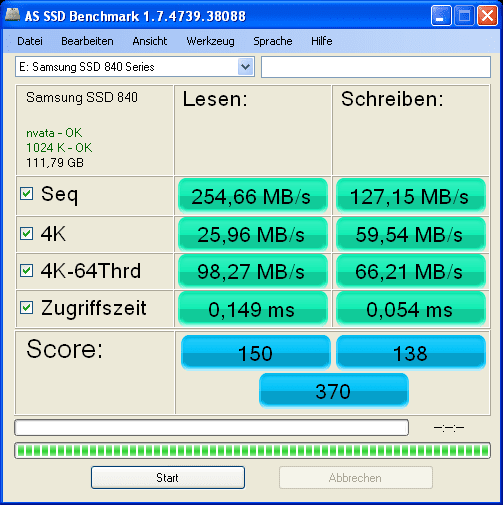Uncheck the Seq test checkbox
Screen dimensions: 503x505
tap(26, 194)
